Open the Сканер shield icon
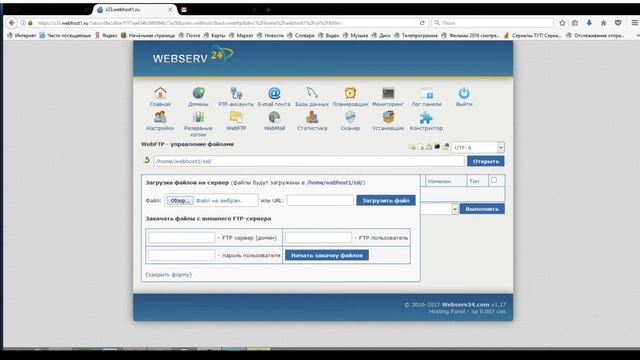 [350, 118]
